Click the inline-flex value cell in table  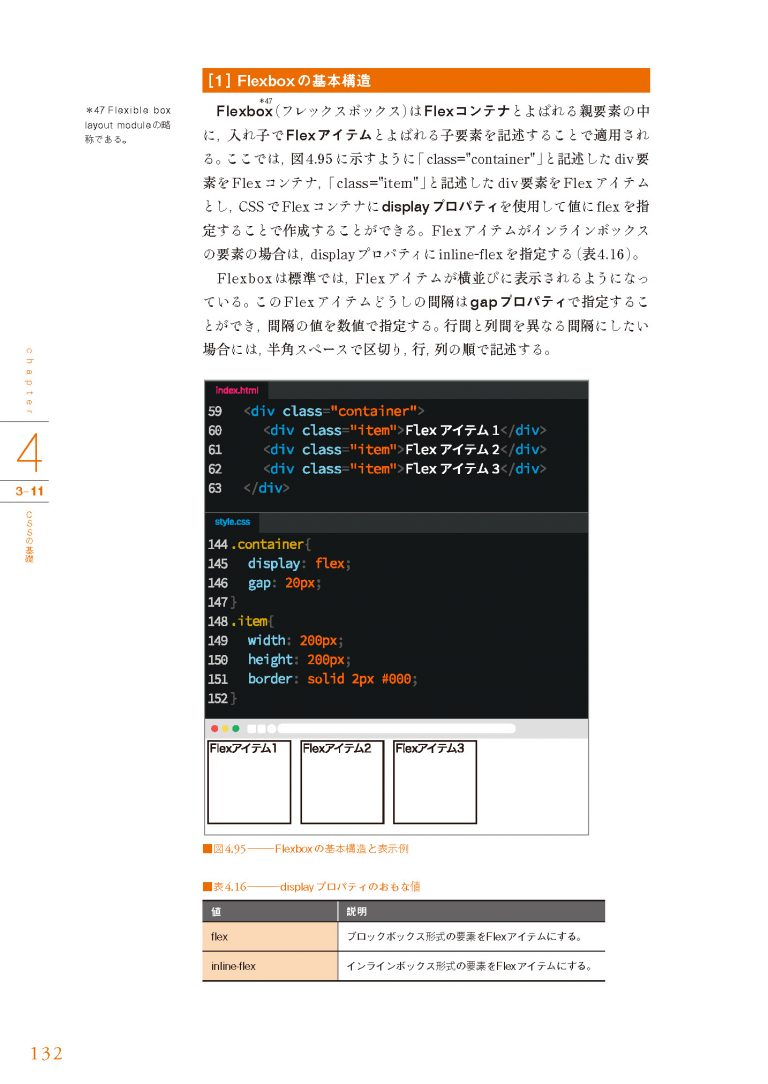[270, 966]
